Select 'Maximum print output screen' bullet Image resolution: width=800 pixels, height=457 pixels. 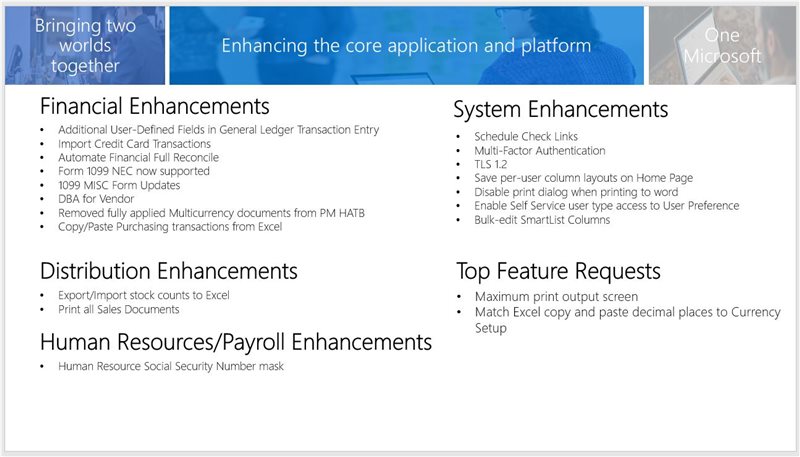[x=557, y=298]
